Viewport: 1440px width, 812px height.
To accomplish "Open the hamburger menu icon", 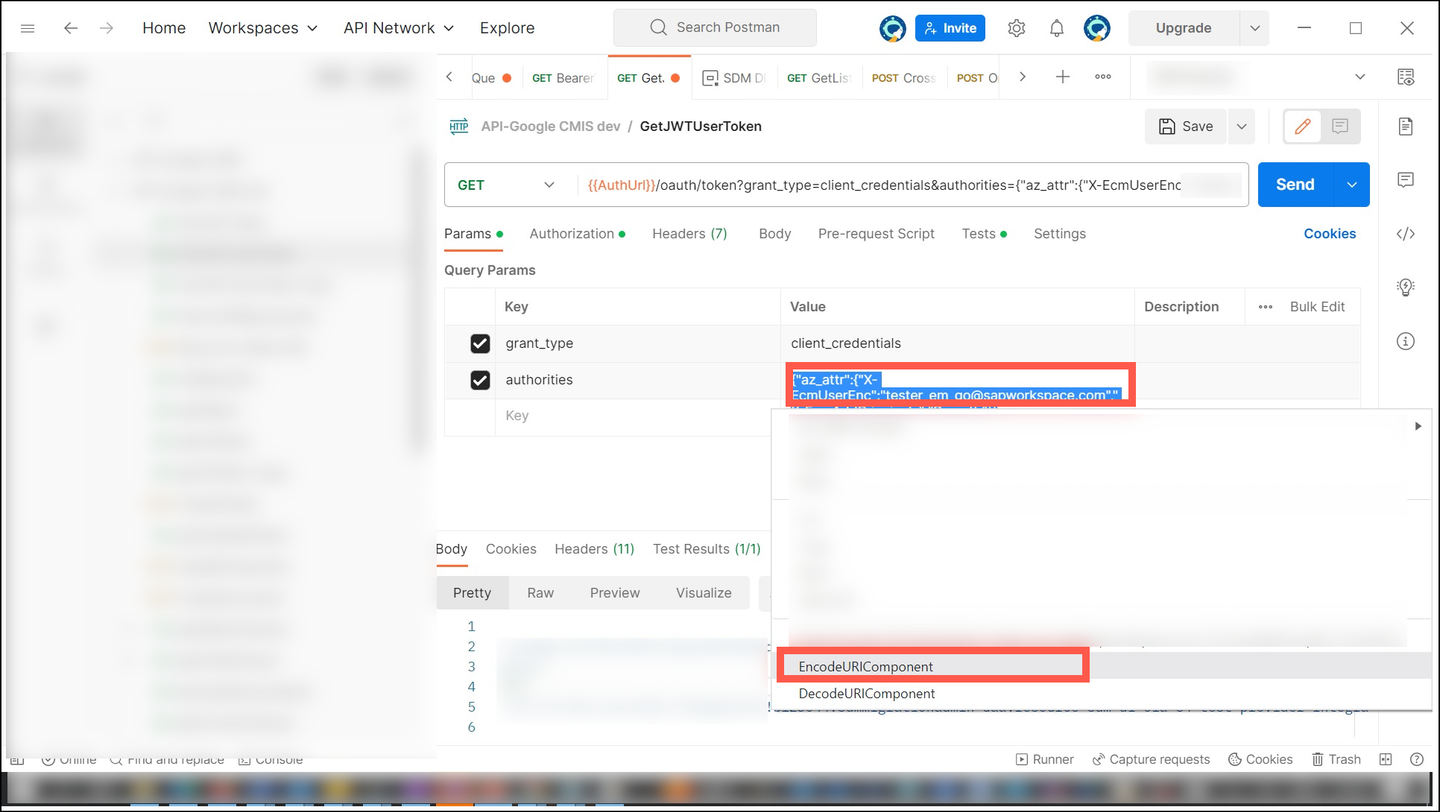I will click(x=28, y=28).
